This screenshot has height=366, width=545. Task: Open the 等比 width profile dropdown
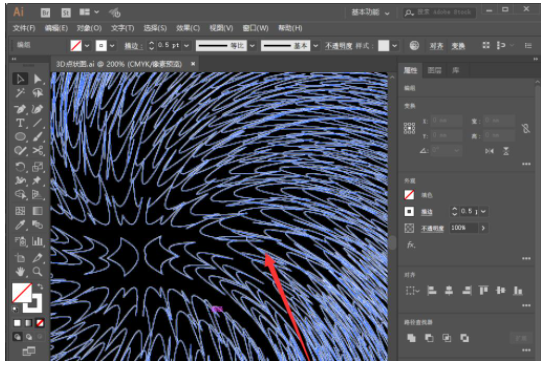pyautogui.click(x=252, y=46)
